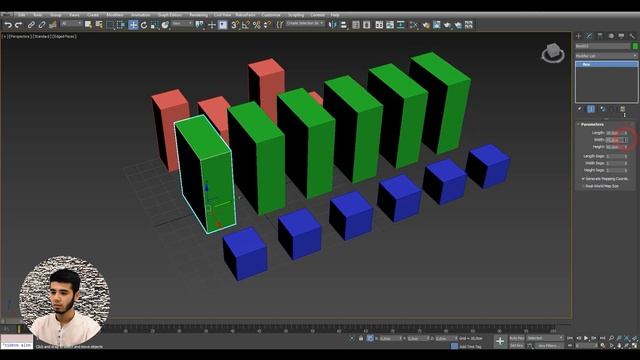The width and height of the screenshot is (640, 360).
Task: Choose the Select Object tool
Action: (x=88, y=25)
